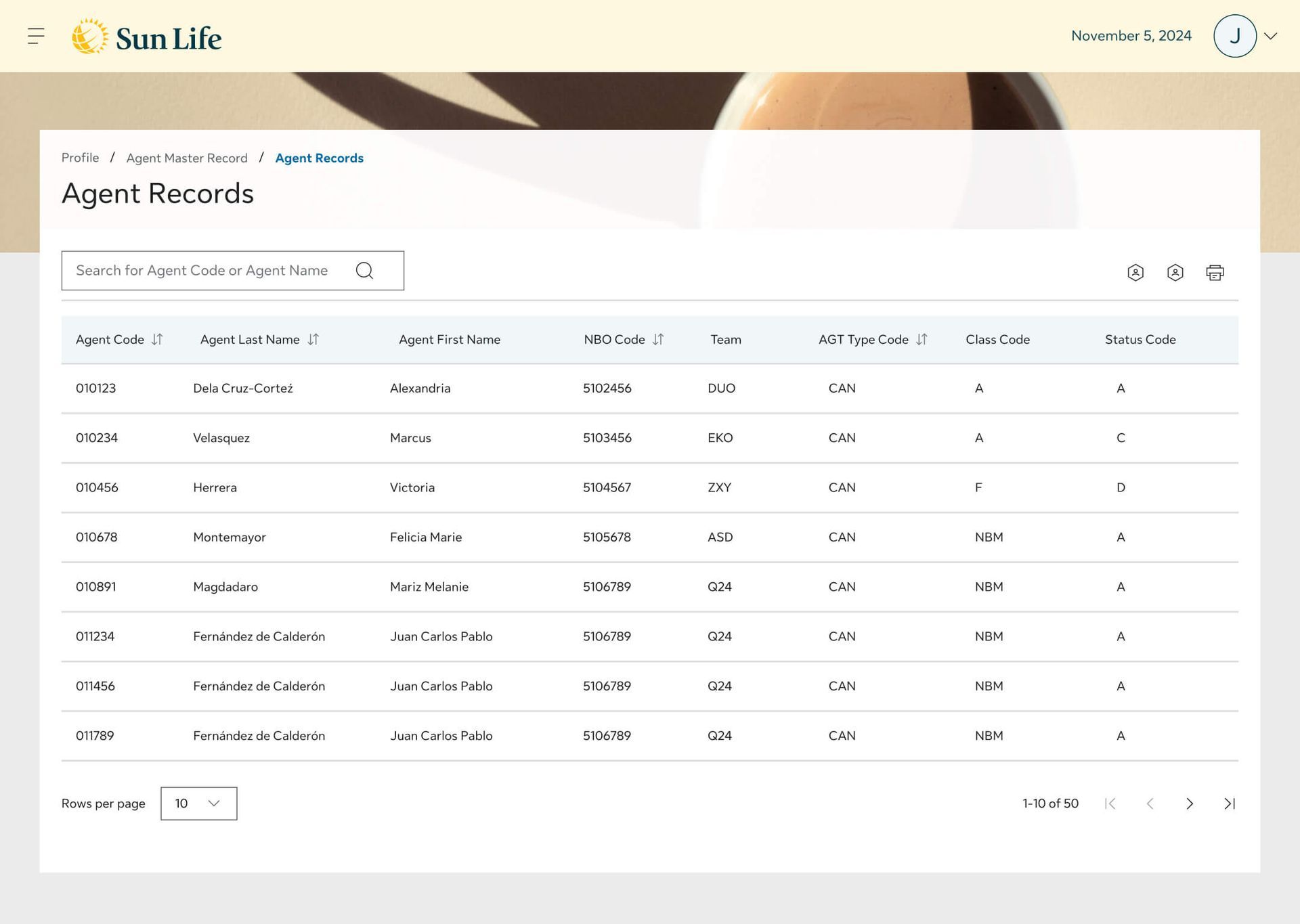Open the record for agent Velasquez
The height and width of the screenshot is (924, 1300).
pos(221,438)
